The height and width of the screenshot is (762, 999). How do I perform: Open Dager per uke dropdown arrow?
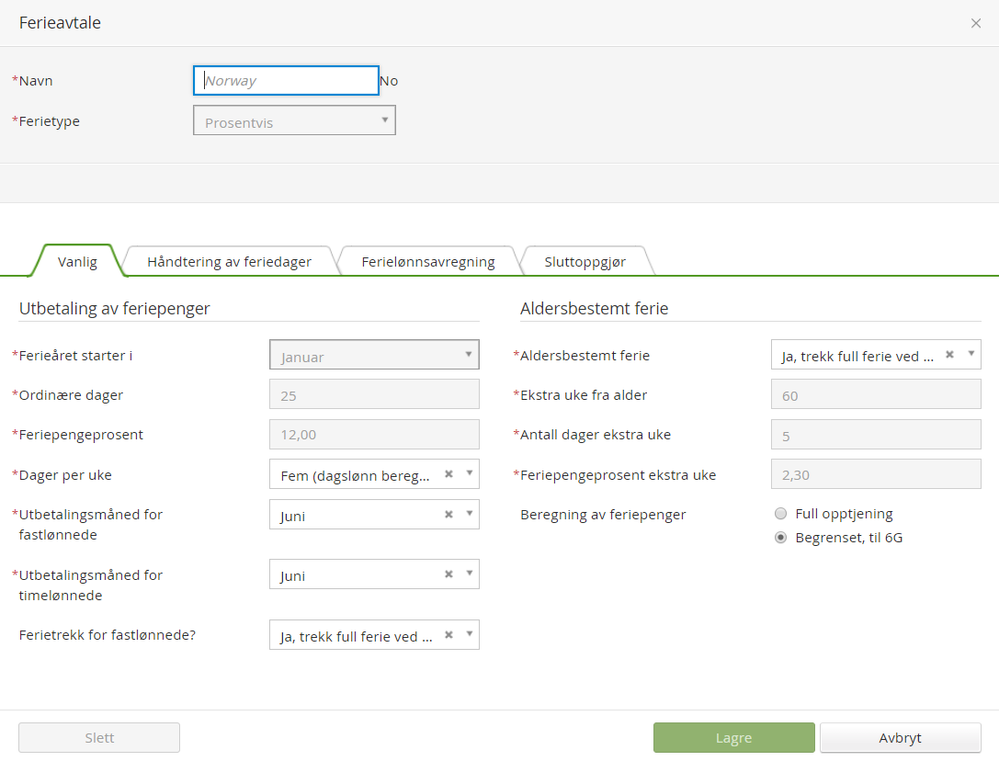[468, 474]
